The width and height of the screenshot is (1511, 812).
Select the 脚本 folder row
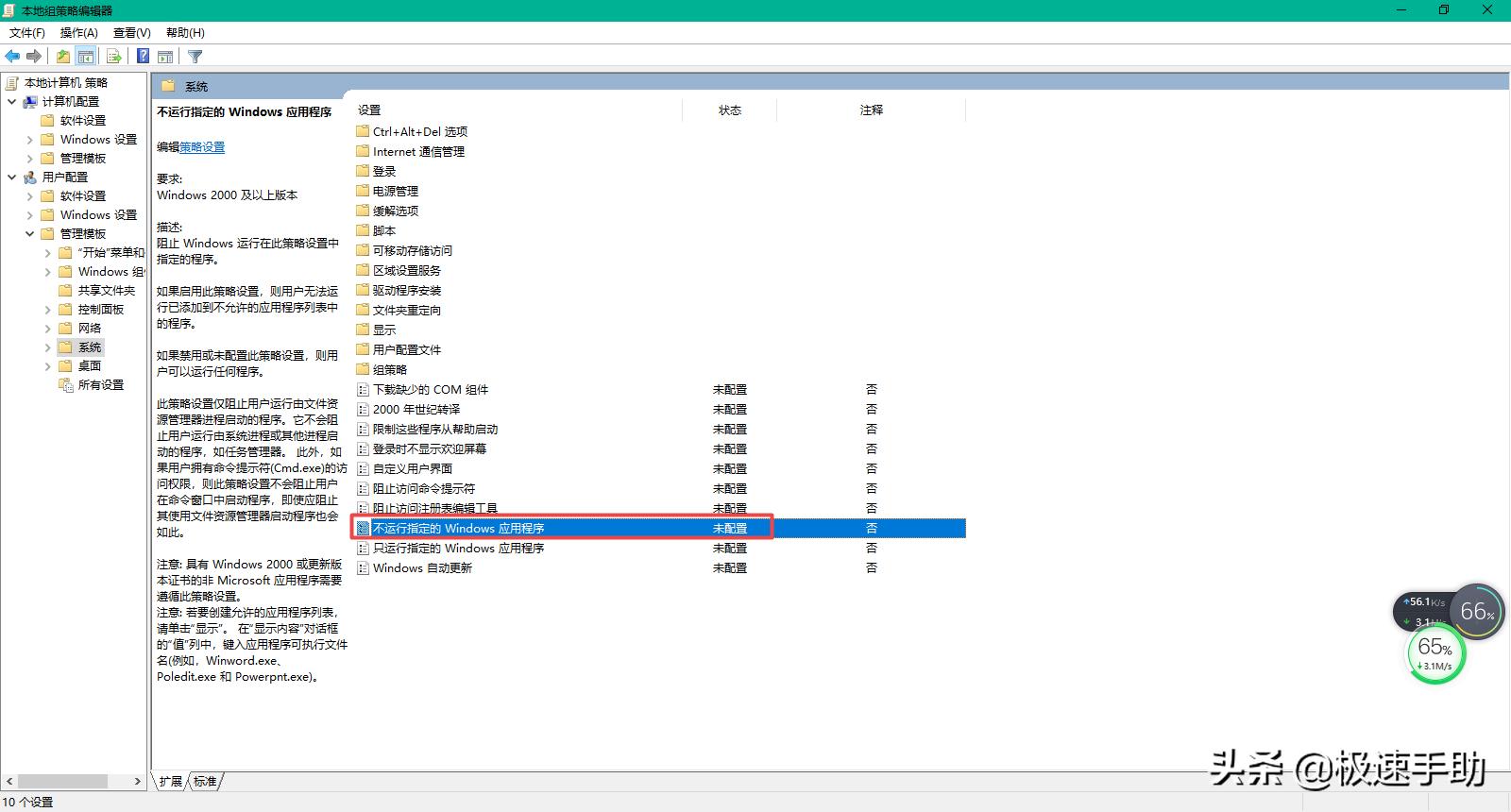[384, 230]
